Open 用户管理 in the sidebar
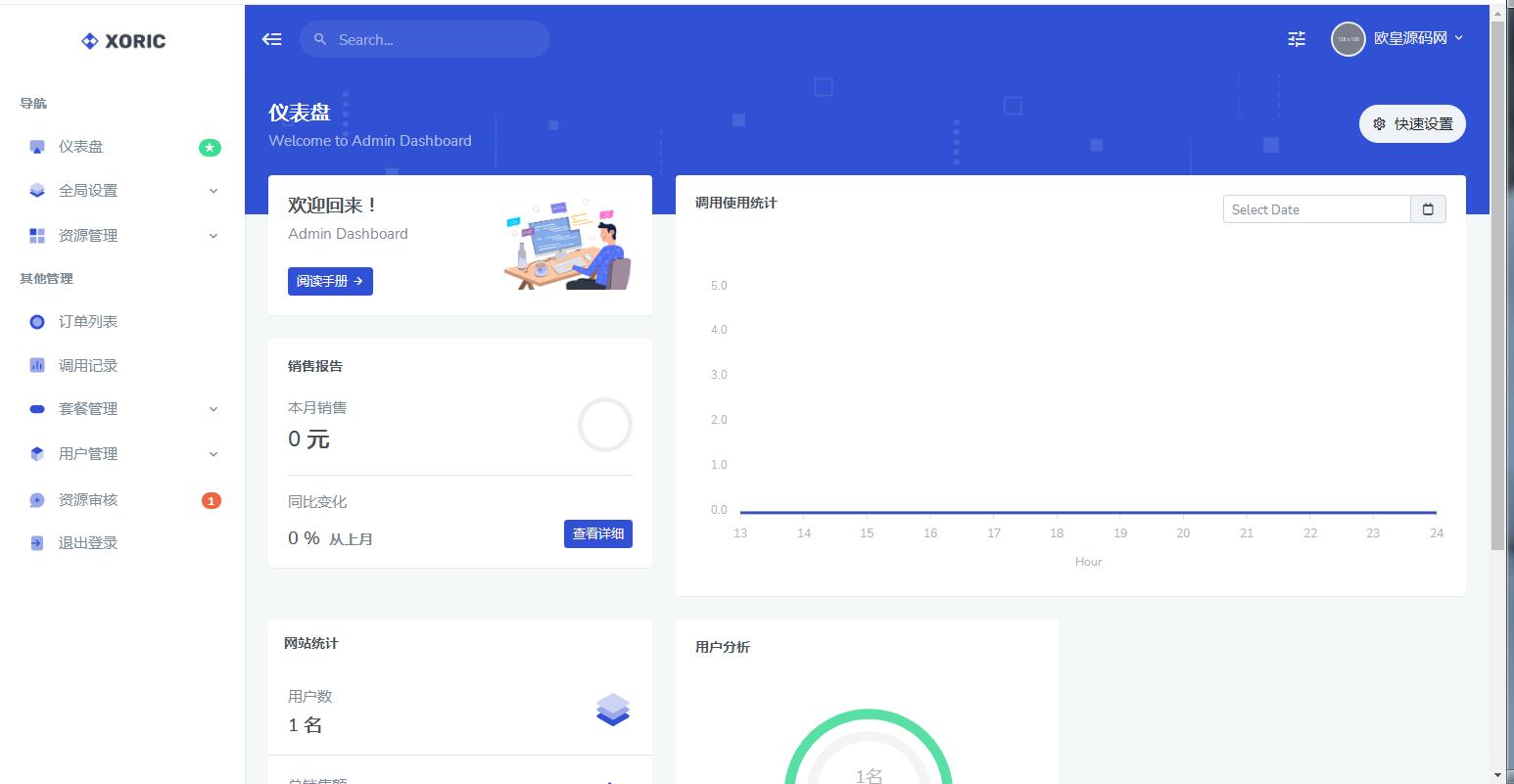 tap(122, 454)
